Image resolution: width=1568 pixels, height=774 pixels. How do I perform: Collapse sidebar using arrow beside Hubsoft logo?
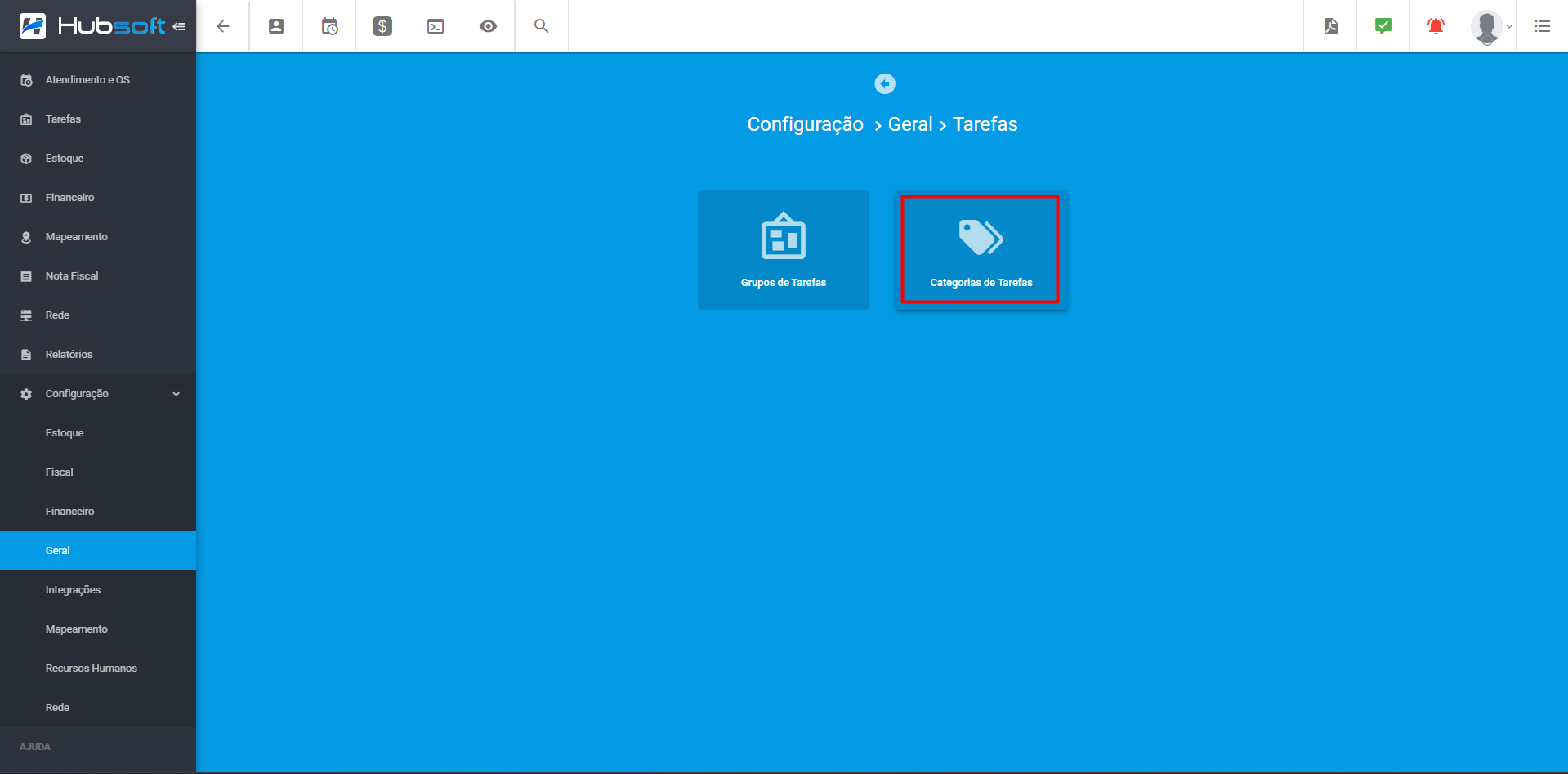179,26
